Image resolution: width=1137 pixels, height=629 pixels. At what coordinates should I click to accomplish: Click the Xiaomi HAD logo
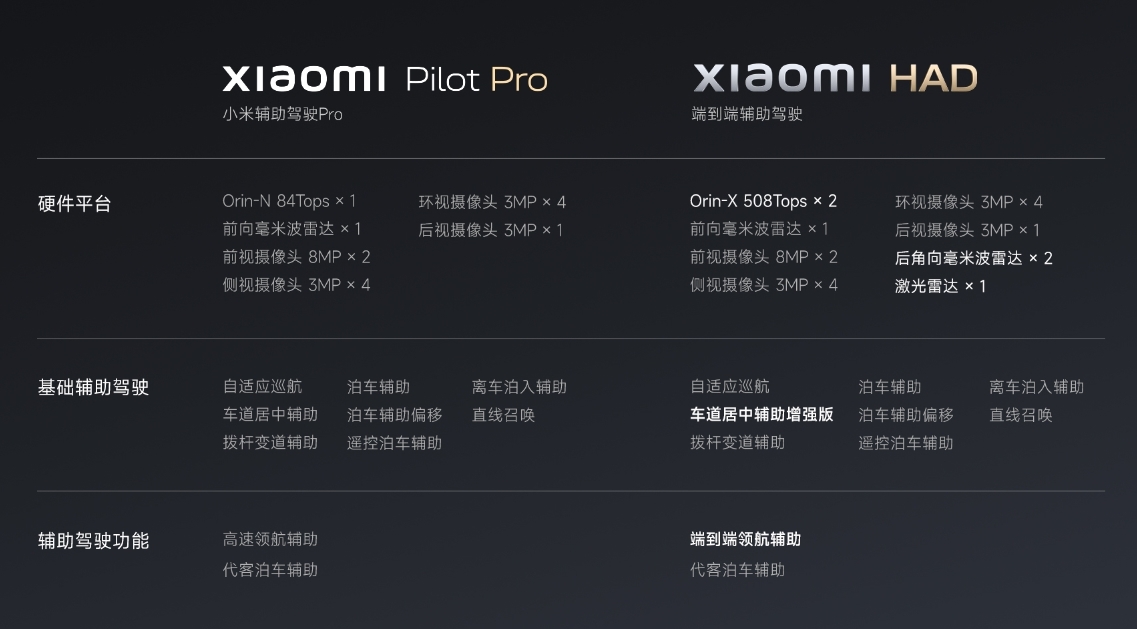[835, 78]
